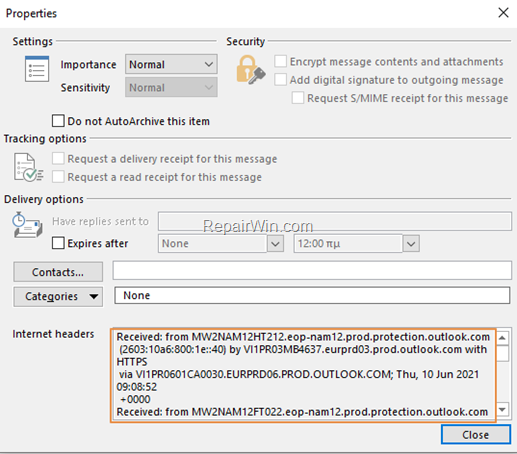Close the Properties dialog with the X
This screenshot has width=517, height=454.
tap(503, 13)
